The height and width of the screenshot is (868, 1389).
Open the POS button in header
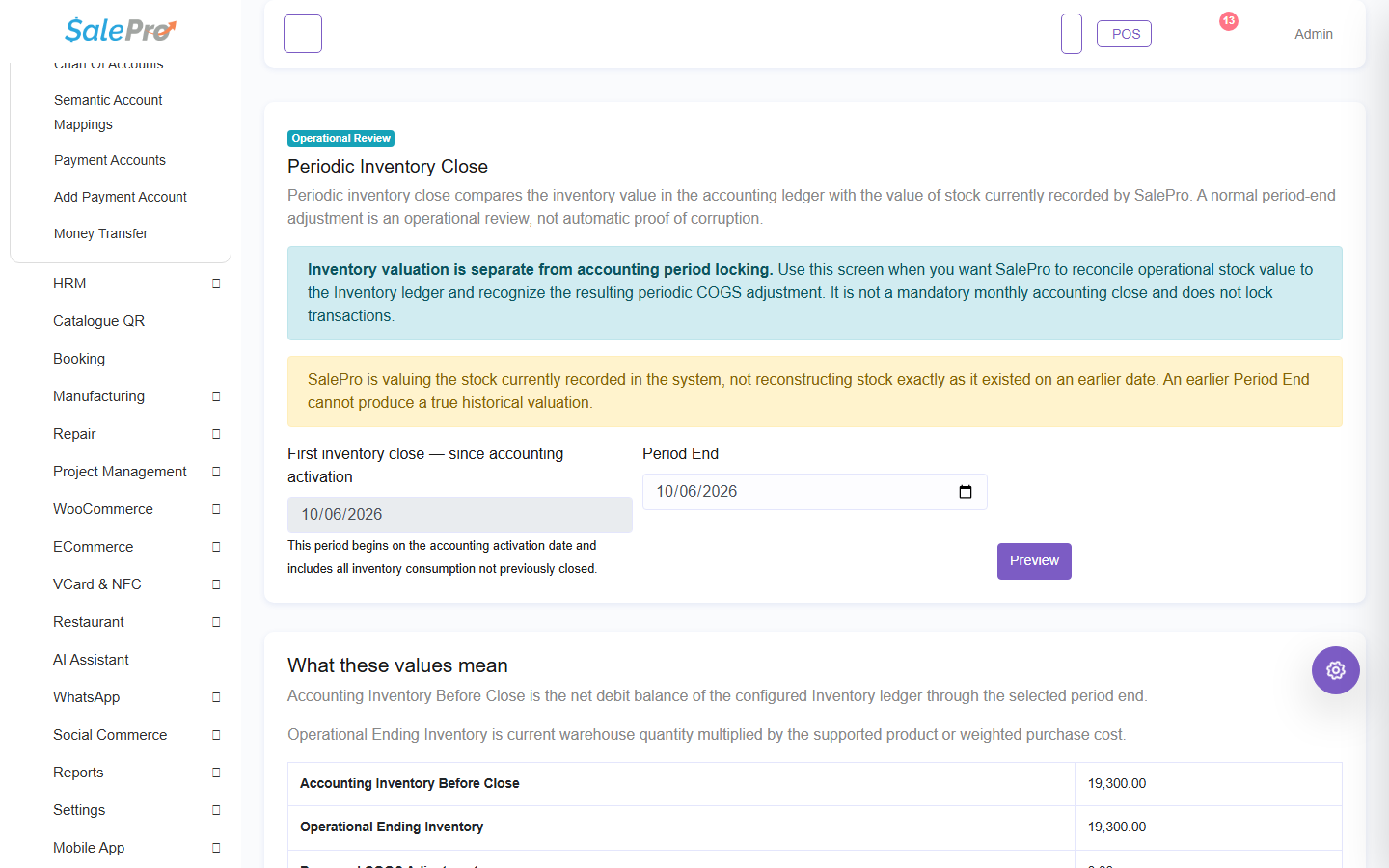coord(1125,34)
